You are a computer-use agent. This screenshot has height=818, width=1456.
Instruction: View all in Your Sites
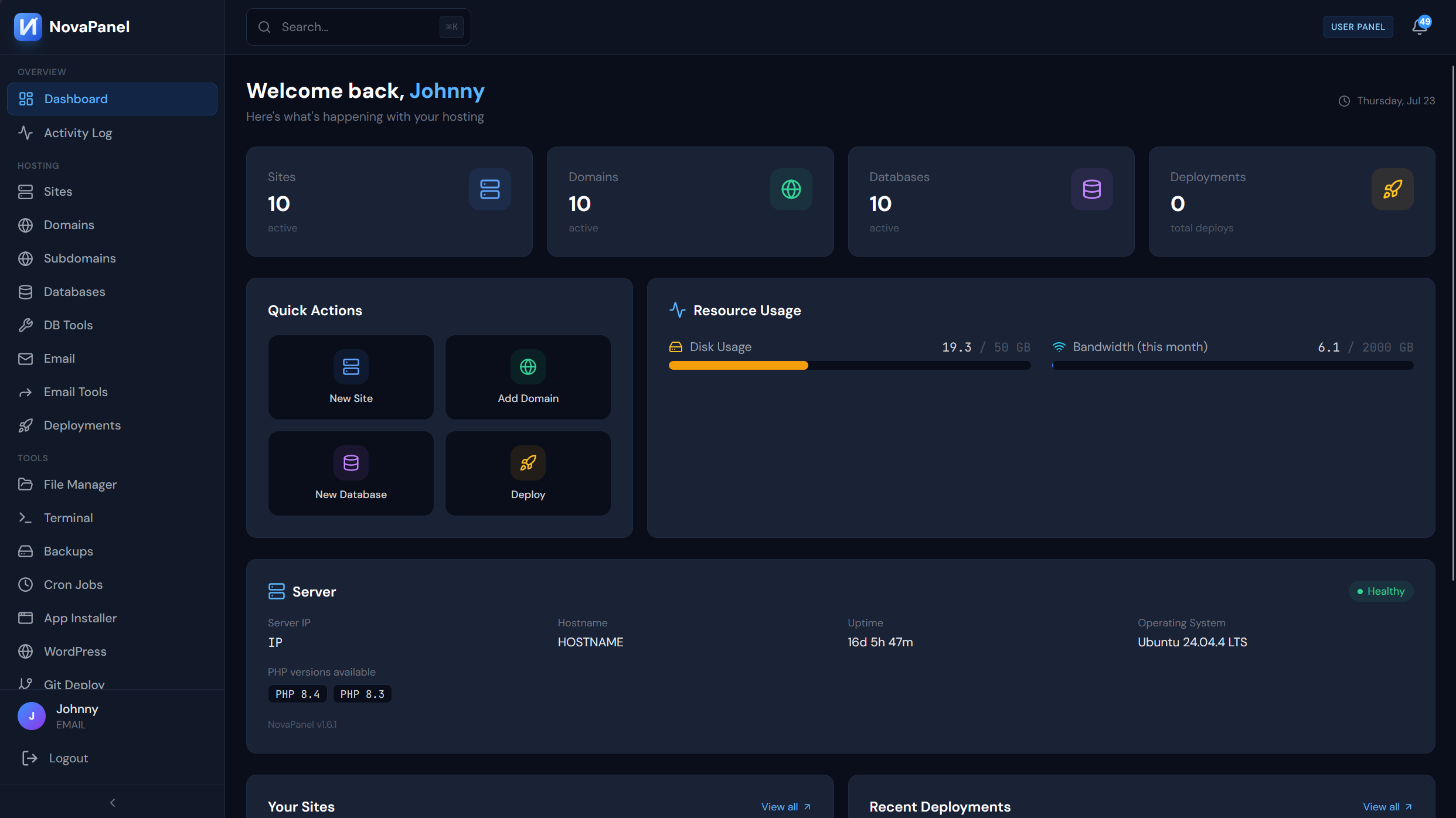pyautogui.click(x=786, y=807)
